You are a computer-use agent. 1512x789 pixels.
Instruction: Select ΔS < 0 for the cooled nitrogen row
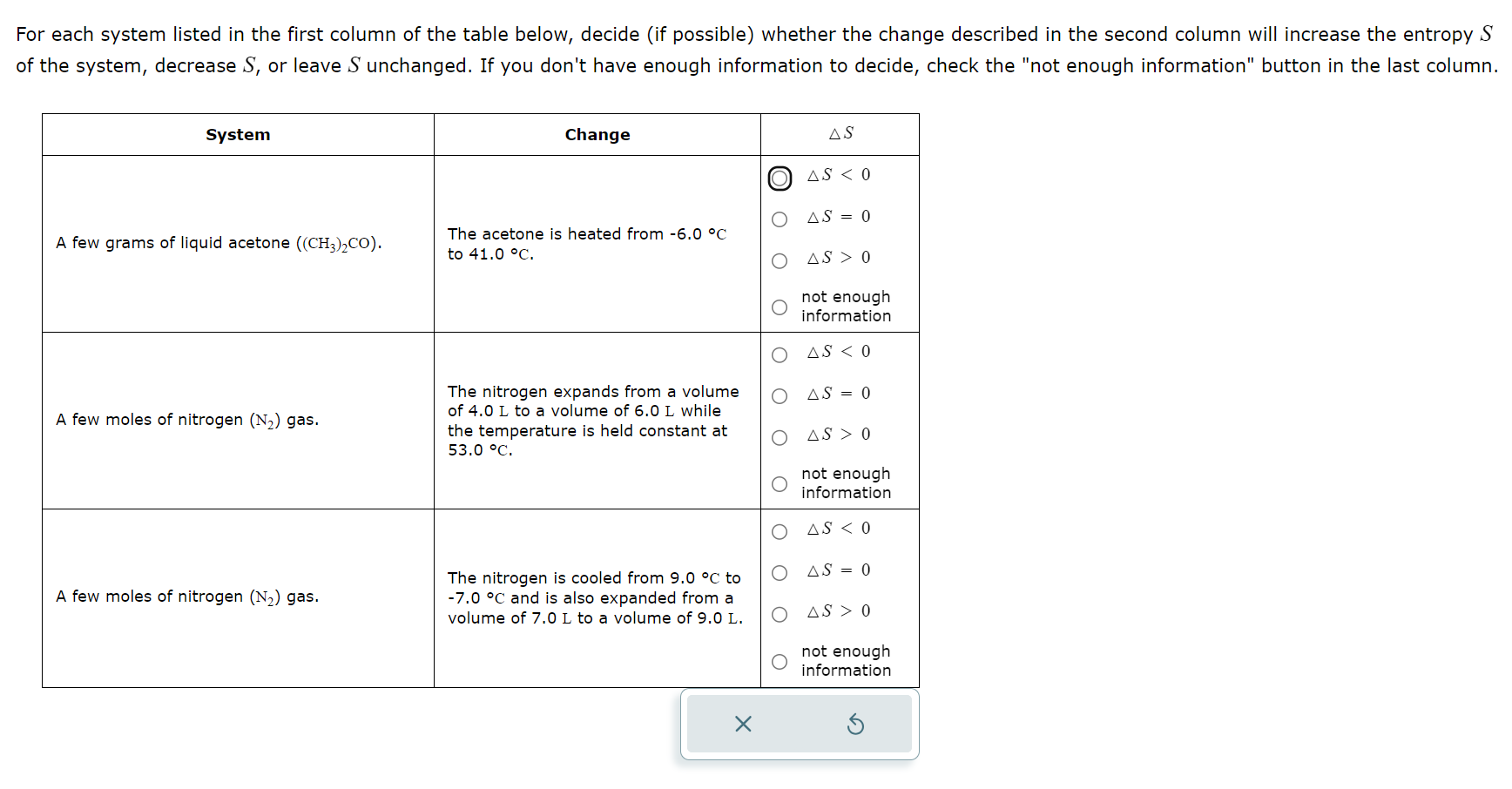click(780, 531)
